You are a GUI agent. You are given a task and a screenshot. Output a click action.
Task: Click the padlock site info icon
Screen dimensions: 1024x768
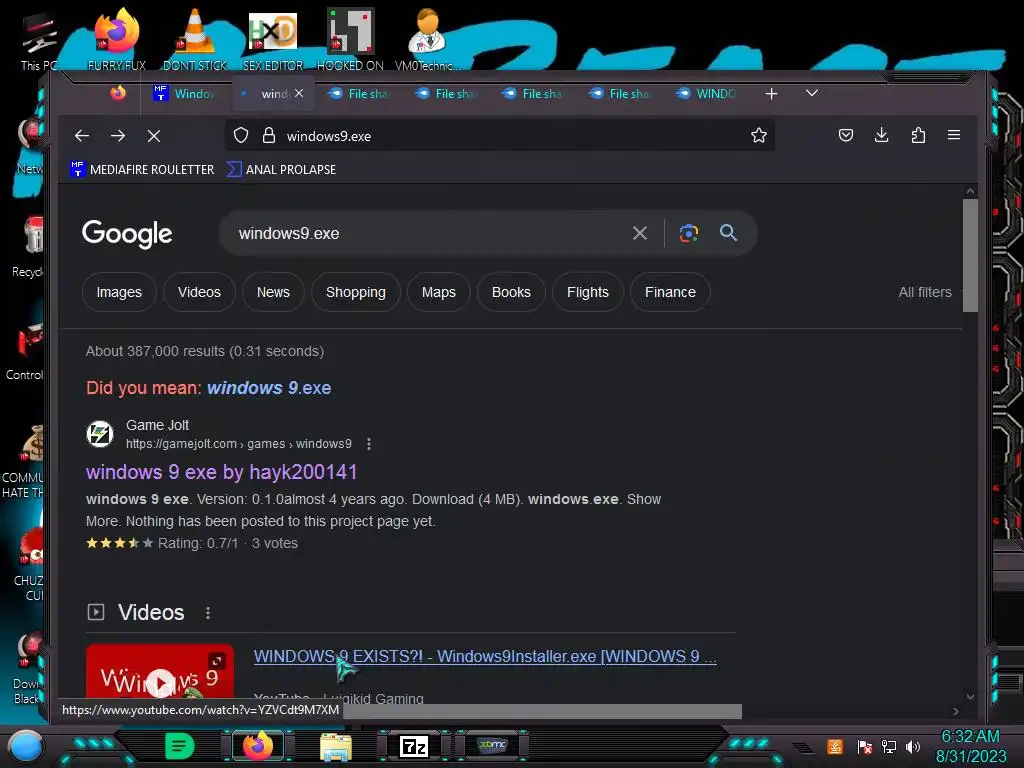(268, 136)
